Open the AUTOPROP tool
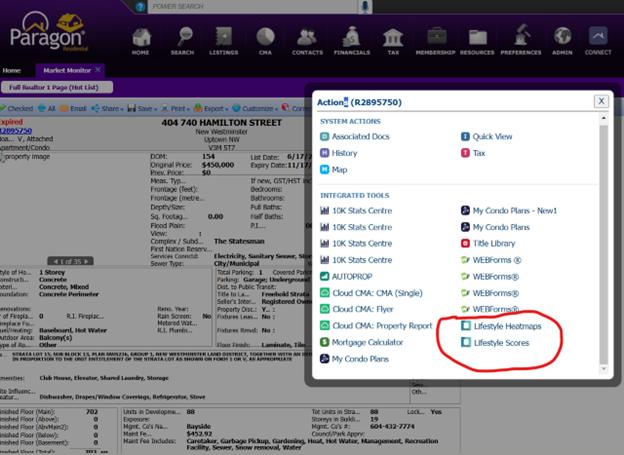 [346, 276]
